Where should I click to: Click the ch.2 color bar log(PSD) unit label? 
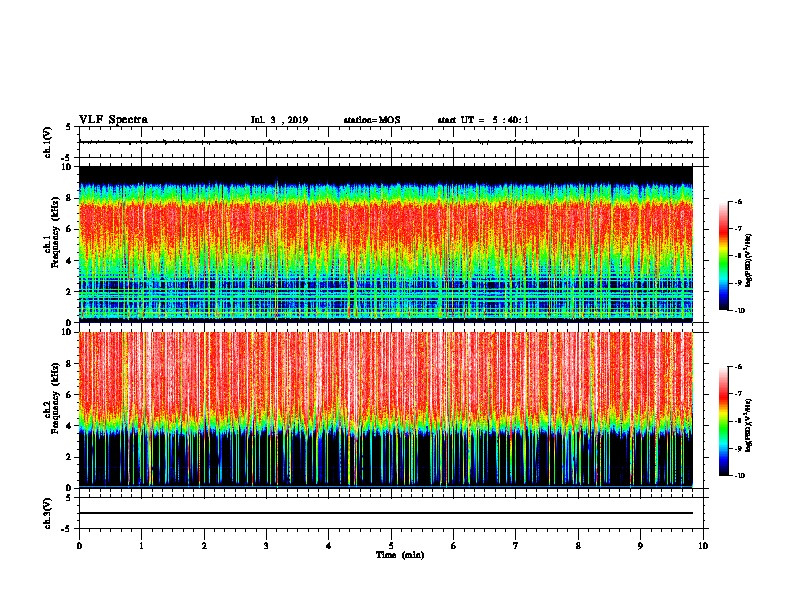pos(749,425)
